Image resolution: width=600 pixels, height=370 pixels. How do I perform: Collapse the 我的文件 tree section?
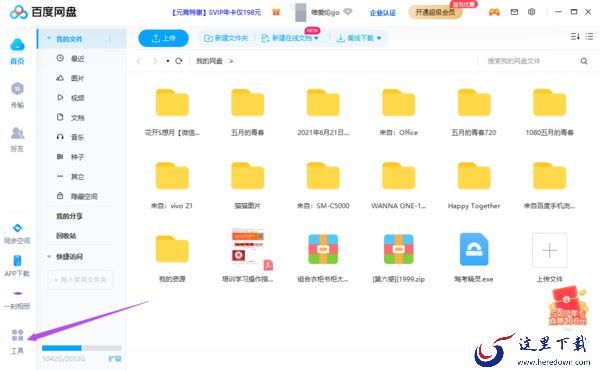(x=49, y=39)
